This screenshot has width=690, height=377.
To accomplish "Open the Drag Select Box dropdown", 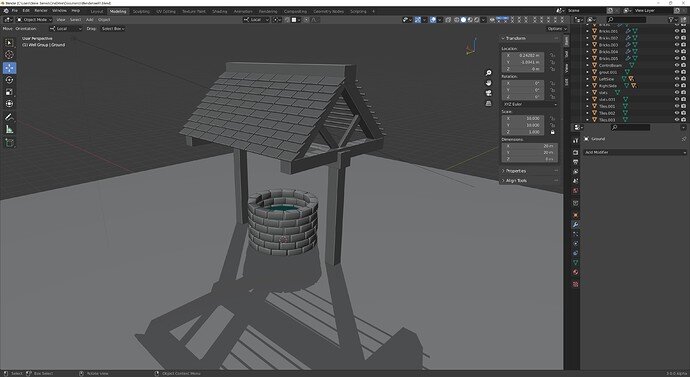I will tap(113, 29).
